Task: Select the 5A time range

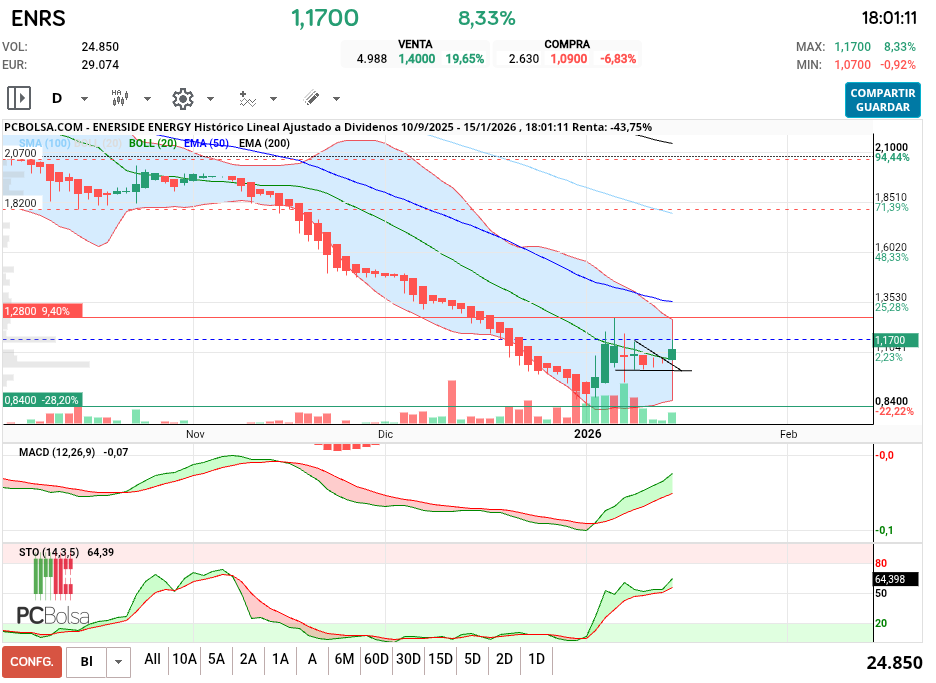Action: (216, 659)
